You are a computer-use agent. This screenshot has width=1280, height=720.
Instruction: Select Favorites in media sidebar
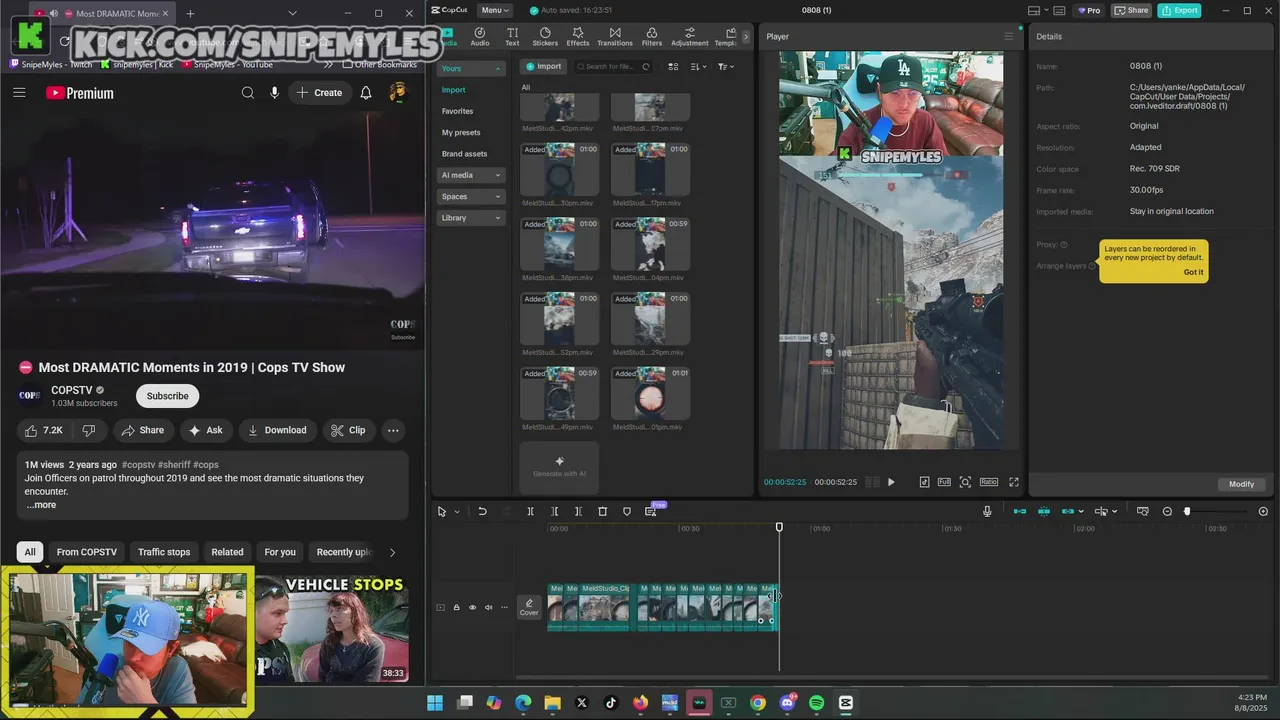[x=458, y=111]
